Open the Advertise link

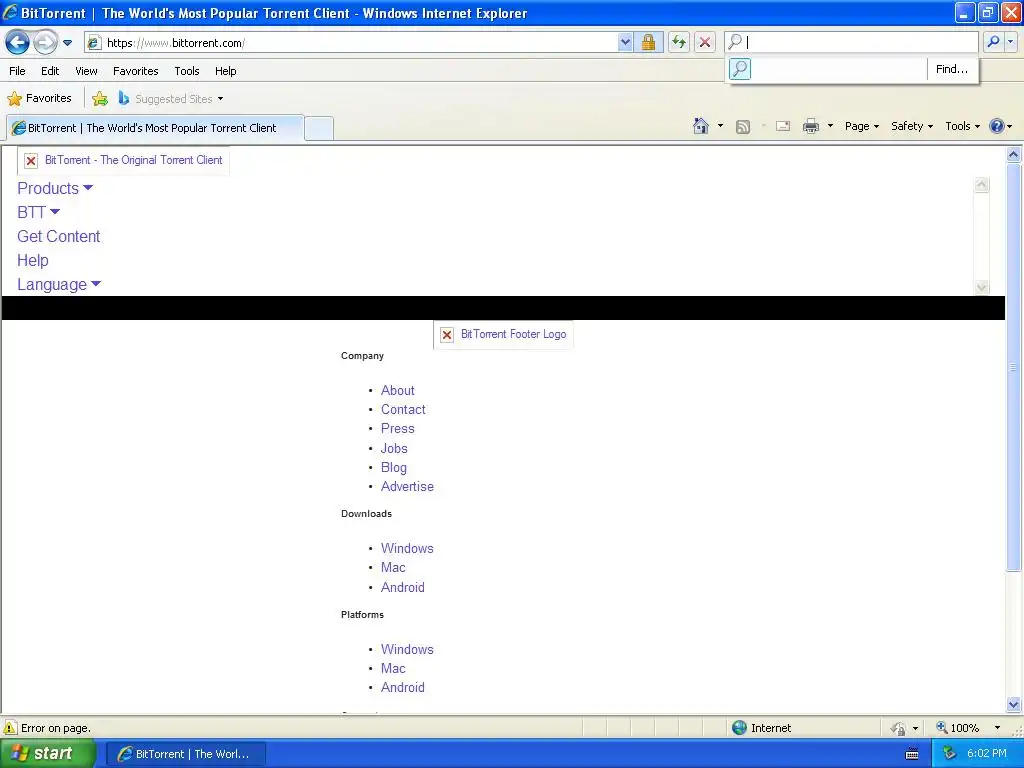click(x=407, y=487)
